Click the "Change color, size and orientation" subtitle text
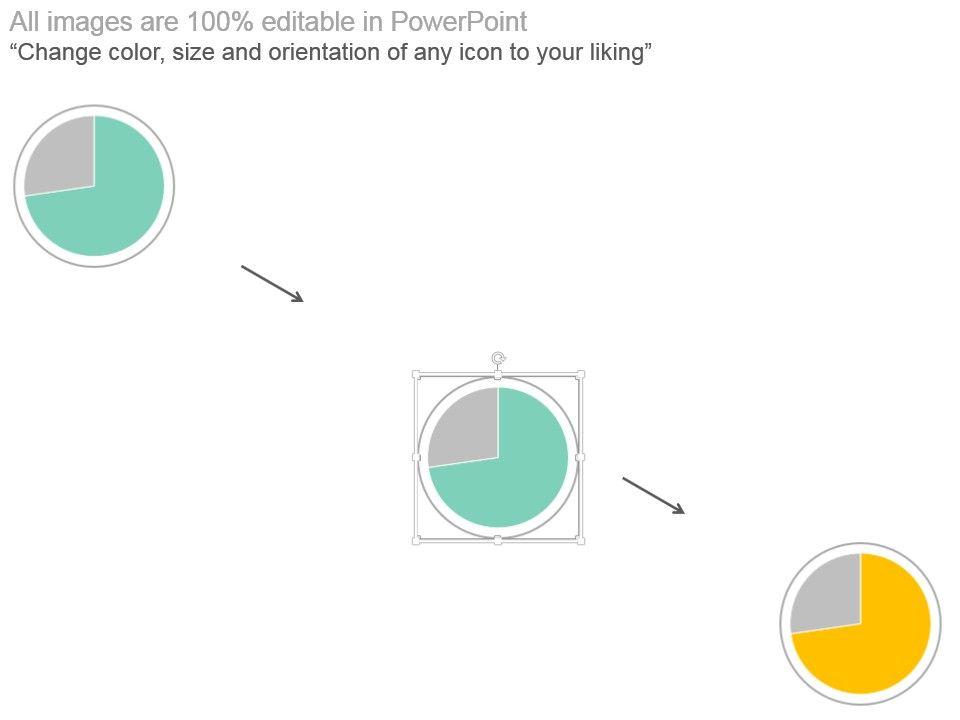Screen dimensions: 960x720 [330, 53]
